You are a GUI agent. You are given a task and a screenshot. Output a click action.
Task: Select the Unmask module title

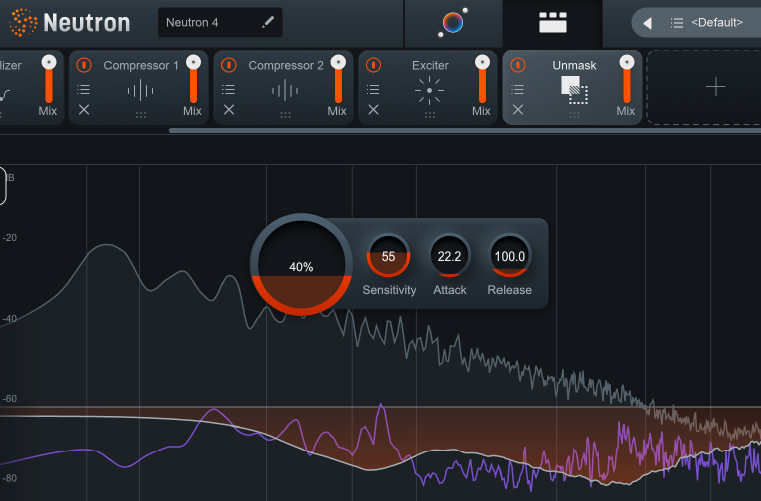(574, 65)
